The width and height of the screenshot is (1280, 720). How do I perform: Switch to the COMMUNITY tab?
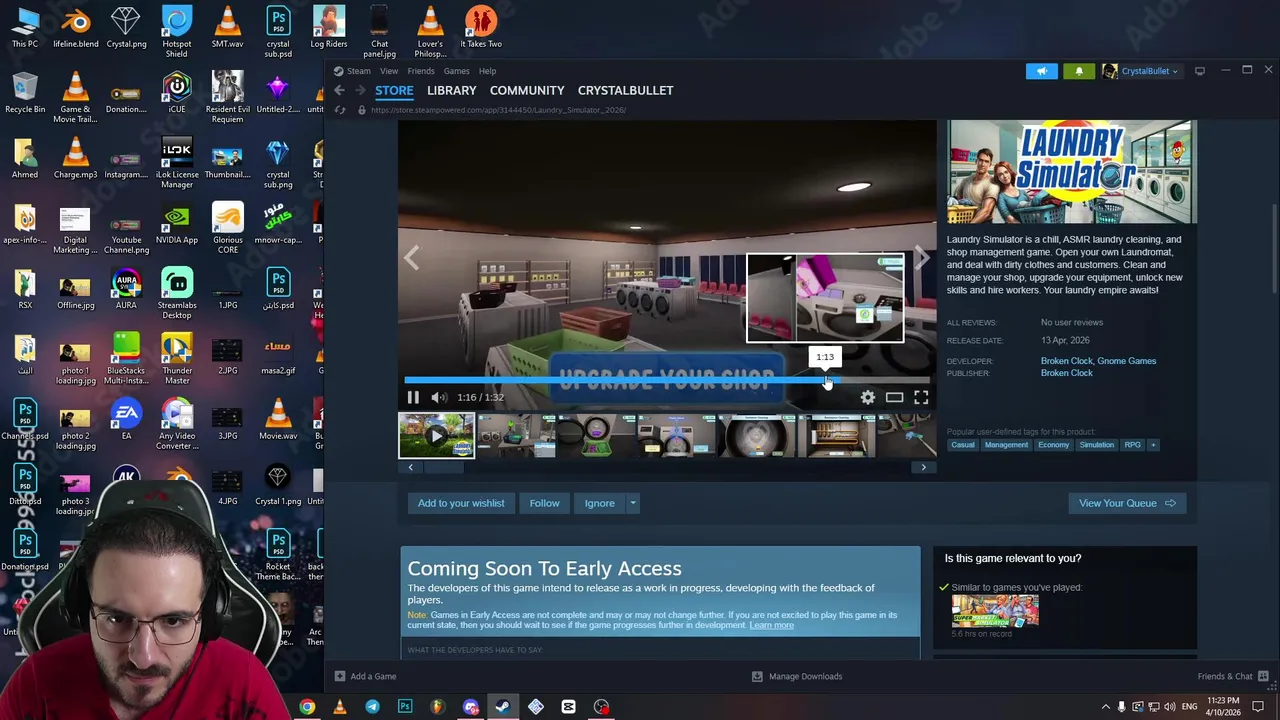tap(527, 90)
